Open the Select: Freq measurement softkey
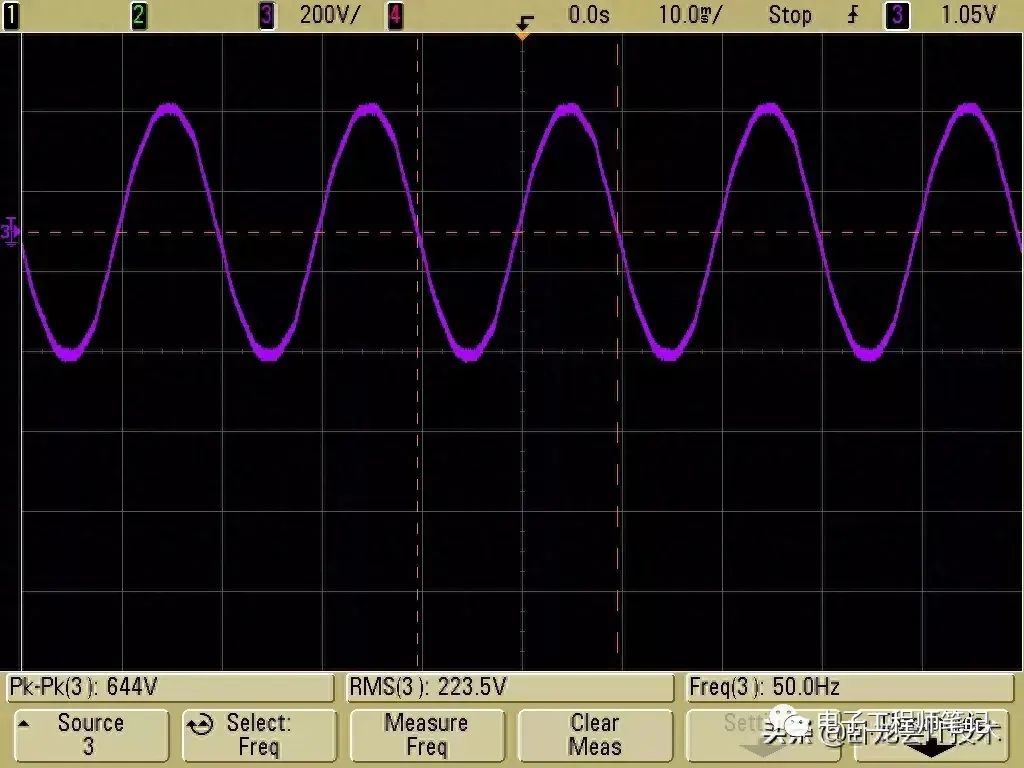Screen dimensions: 1024x768 (x=258, y=735)
